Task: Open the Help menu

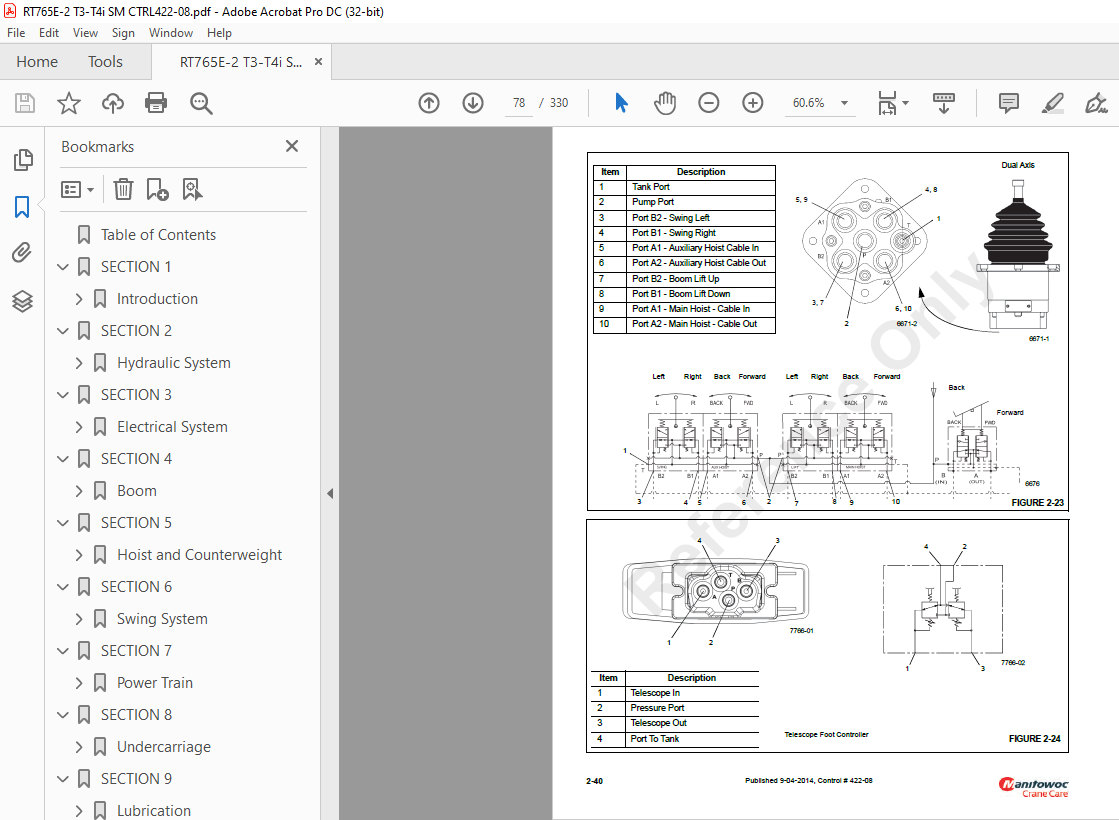Action: pos(219,33)
